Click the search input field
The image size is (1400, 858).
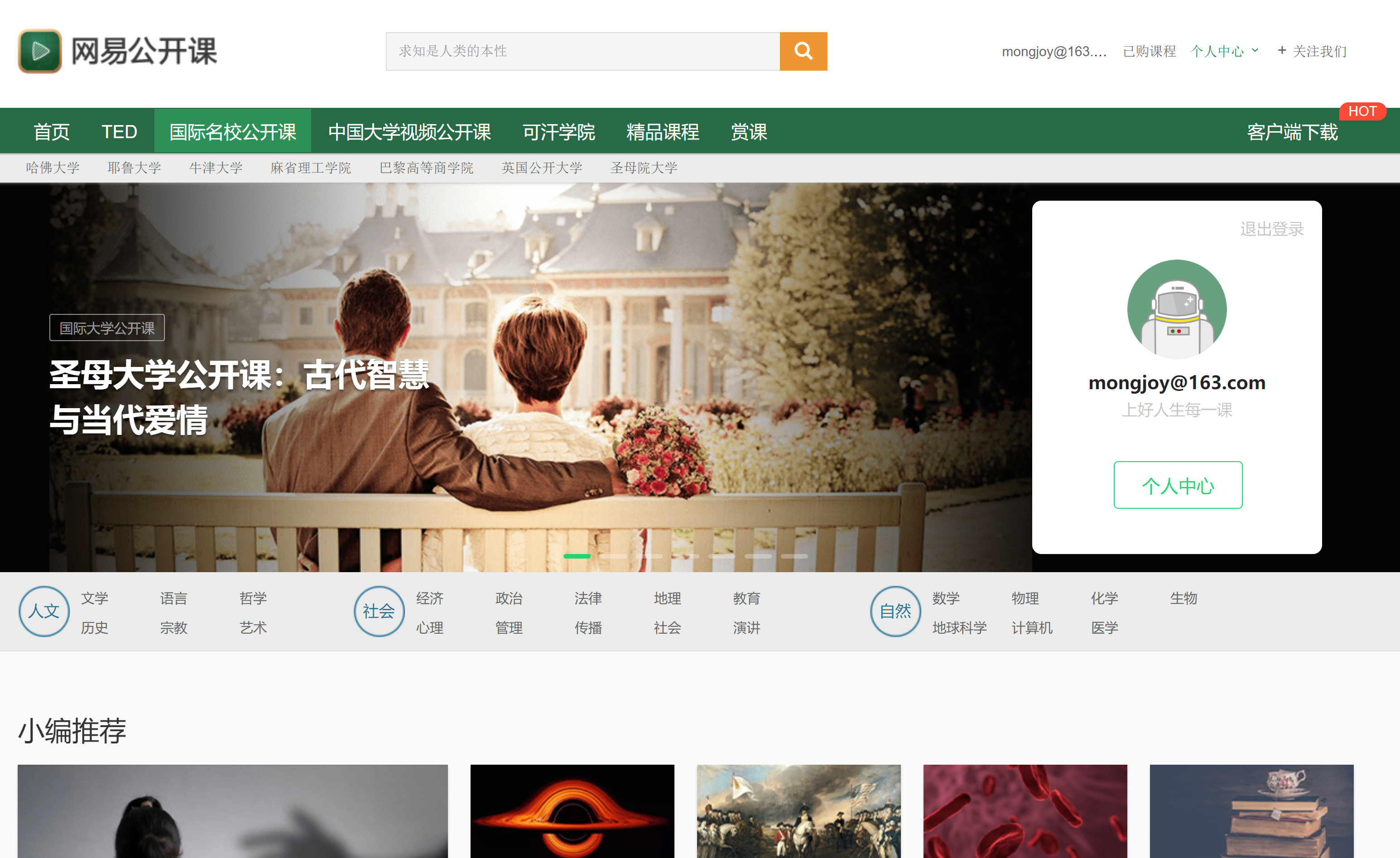pyautogui.click(x=583, y=51)
